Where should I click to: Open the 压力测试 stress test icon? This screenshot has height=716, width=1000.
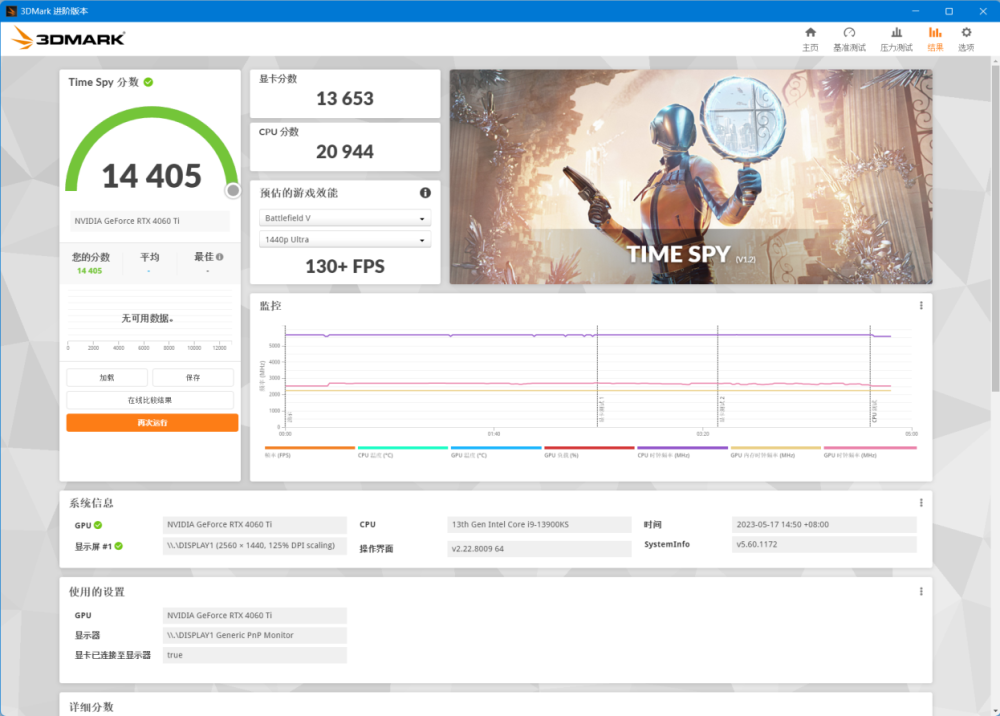coord(896,38)
